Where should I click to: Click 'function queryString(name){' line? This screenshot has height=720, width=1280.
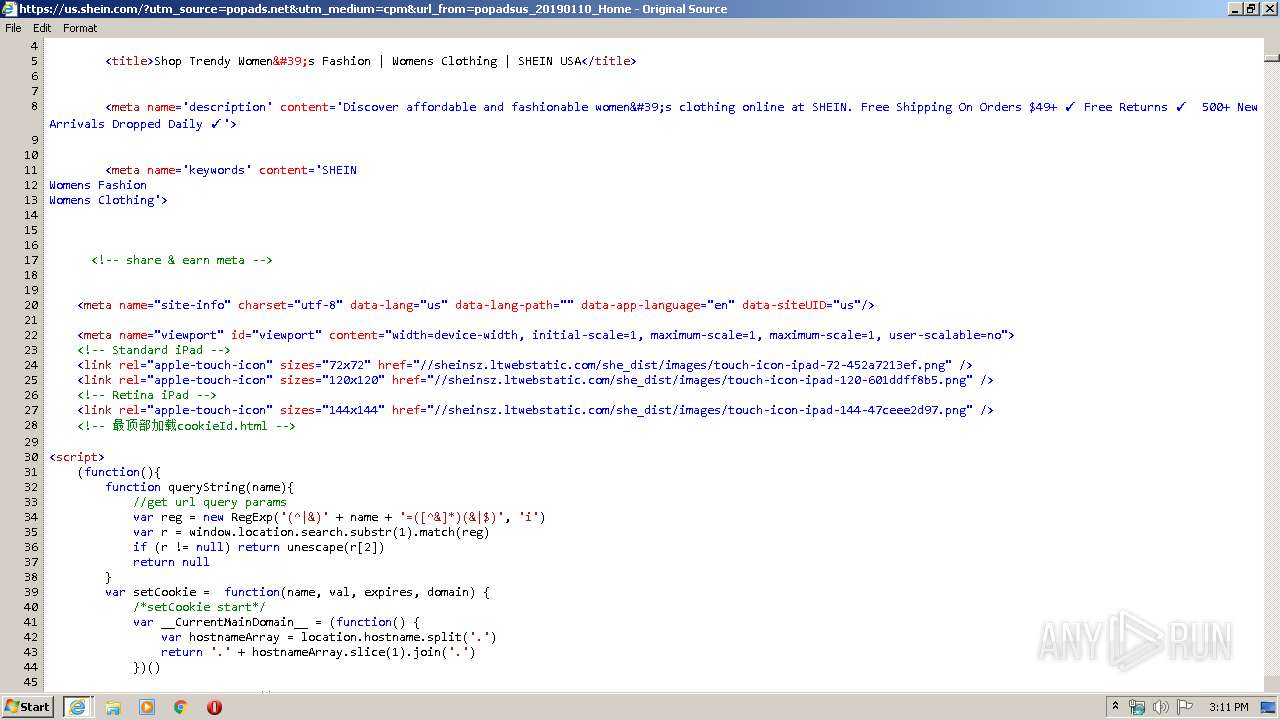[x=200, y=487]
